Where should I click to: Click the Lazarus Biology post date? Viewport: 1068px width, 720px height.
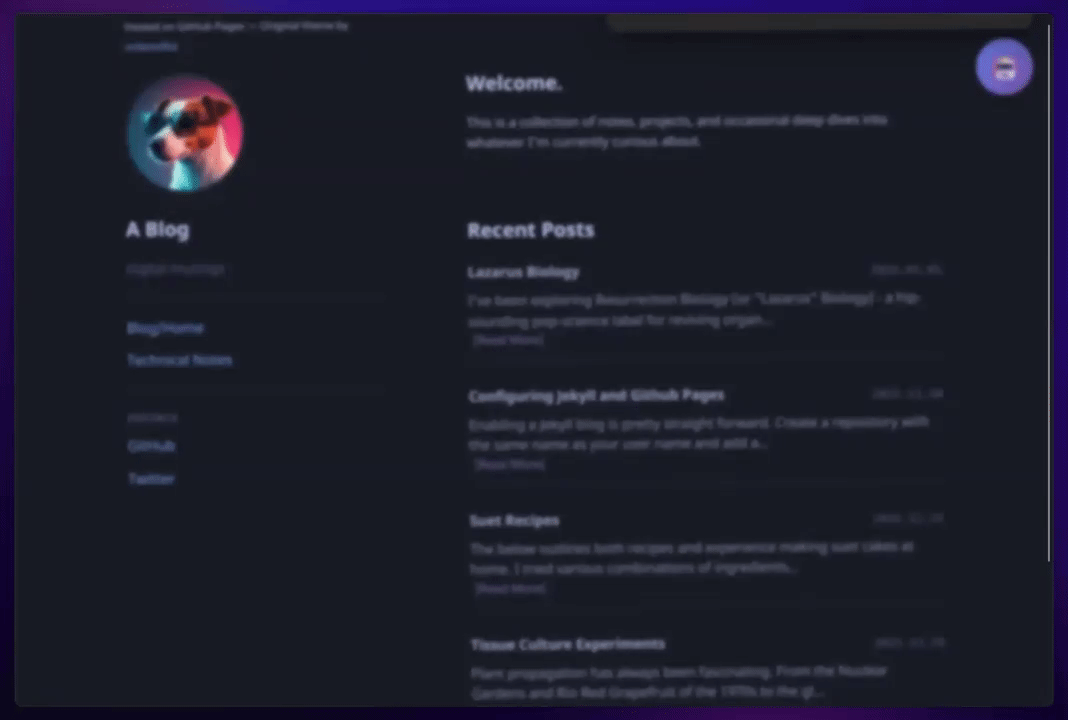click(x=907, y=270)
